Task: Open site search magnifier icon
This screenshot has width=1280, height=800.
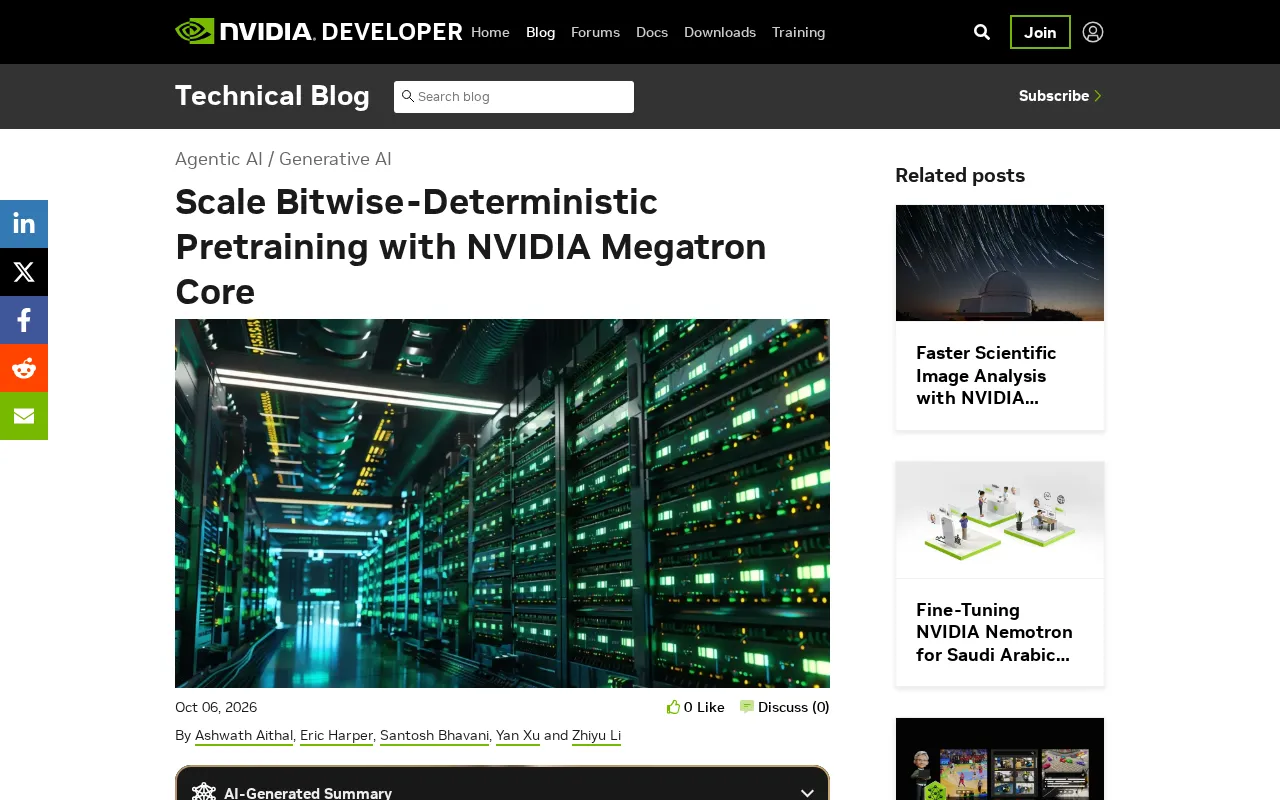Action: click(982, 32)
